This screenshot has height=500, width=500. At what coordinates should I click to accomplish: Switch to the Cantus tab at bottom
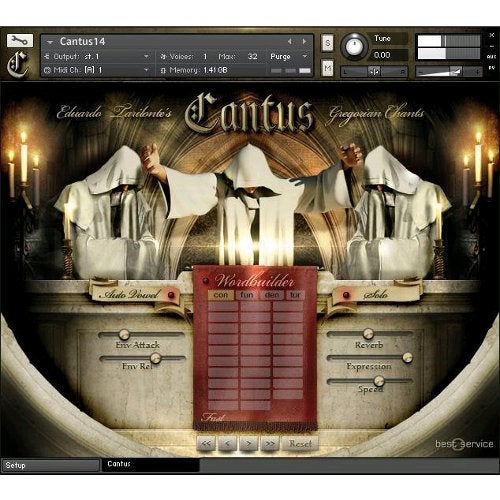[x=151, y=465]
